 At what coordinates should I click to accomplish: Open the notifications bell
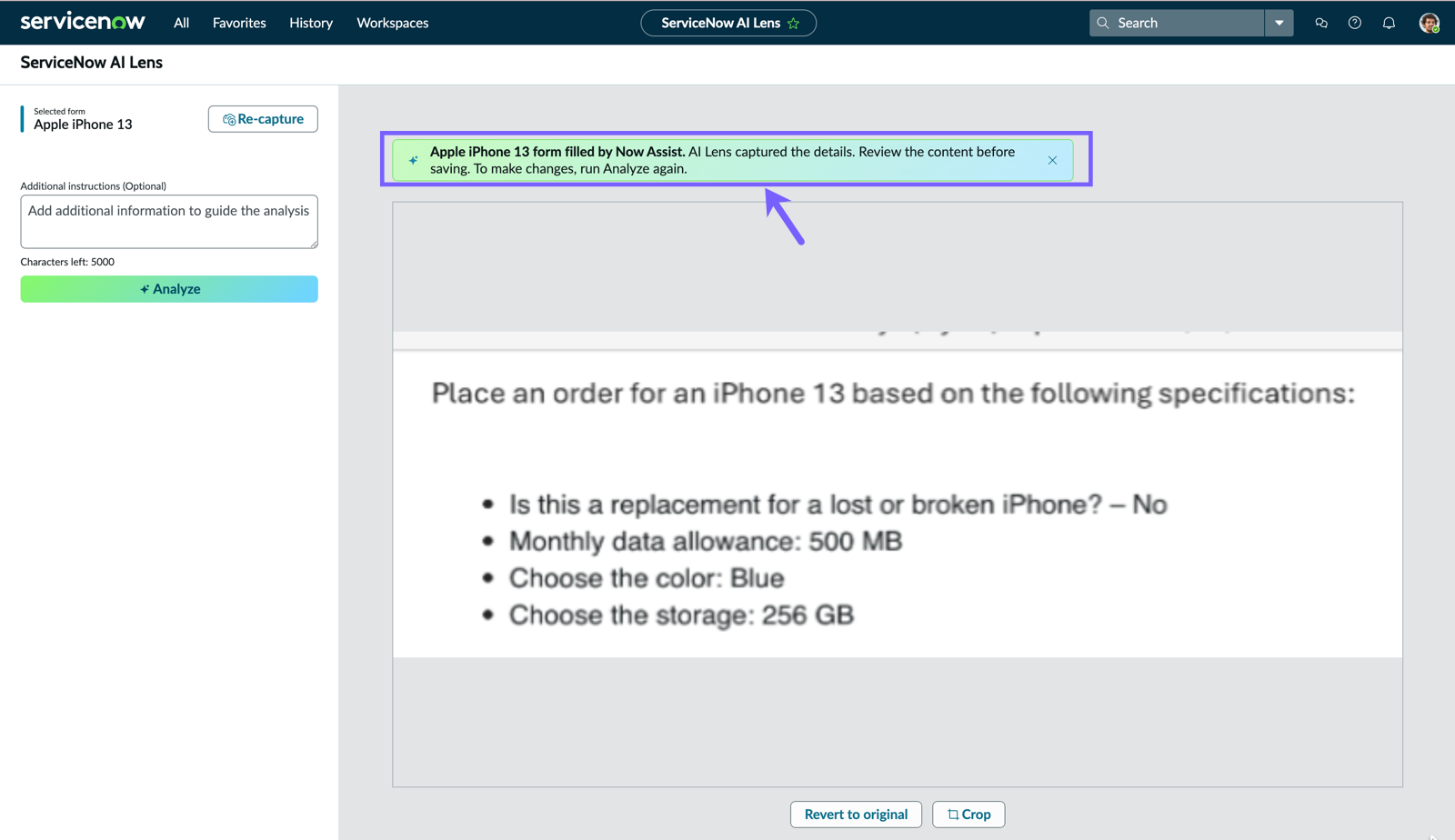(x=1389, y=23)
